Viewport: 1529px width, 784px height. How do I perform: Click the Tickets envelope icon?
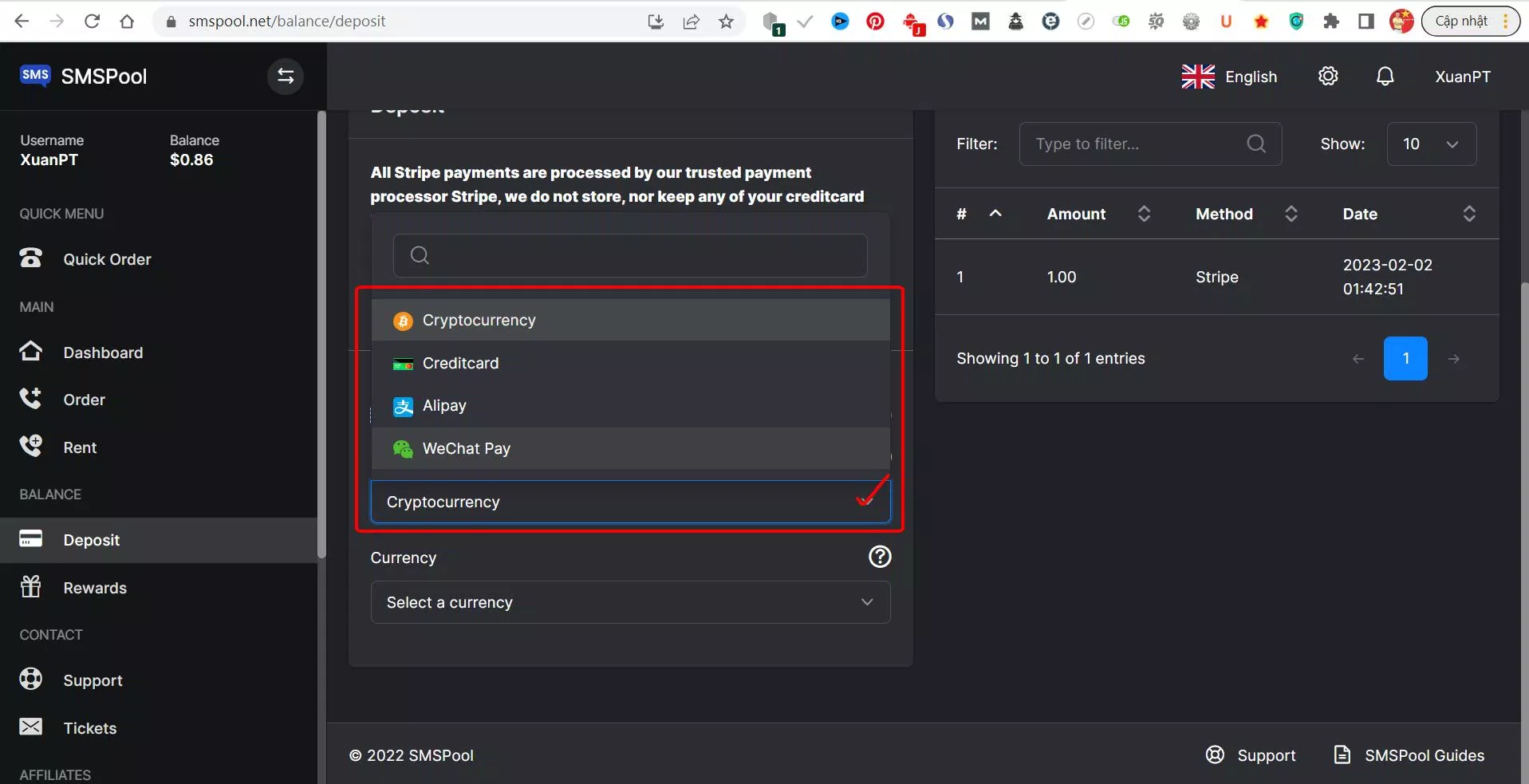coord(31,727)
